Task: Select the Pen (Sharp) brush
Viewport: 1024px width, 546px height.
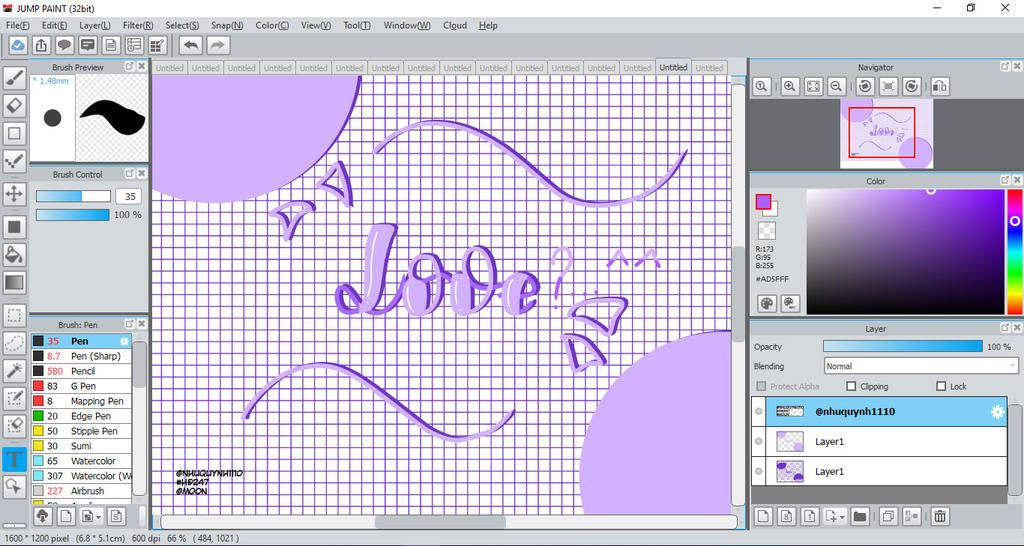Action: (82, 356)
